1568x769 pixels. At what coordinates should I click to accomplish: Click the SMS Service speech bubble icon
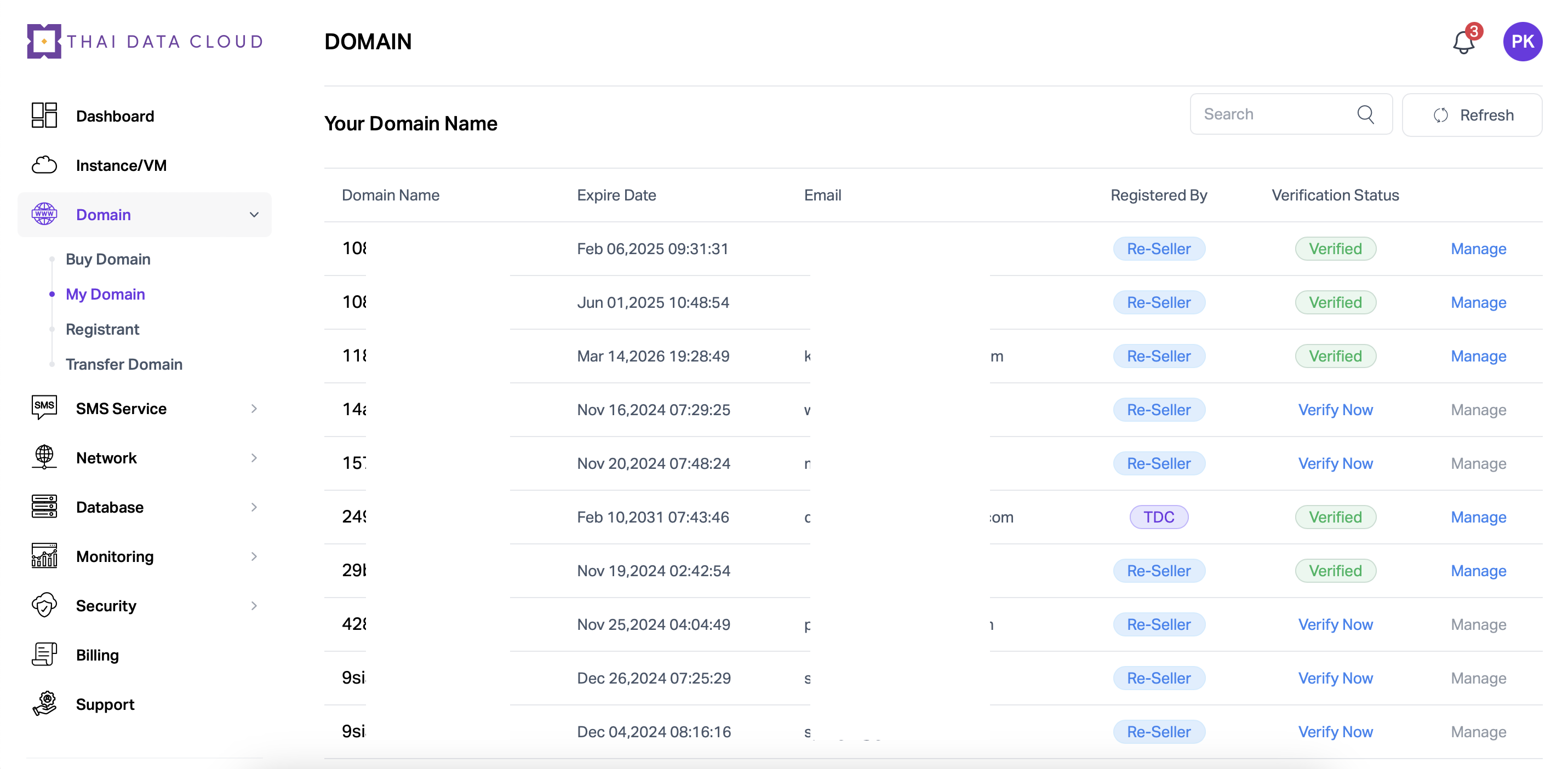(x=44, y=408)
